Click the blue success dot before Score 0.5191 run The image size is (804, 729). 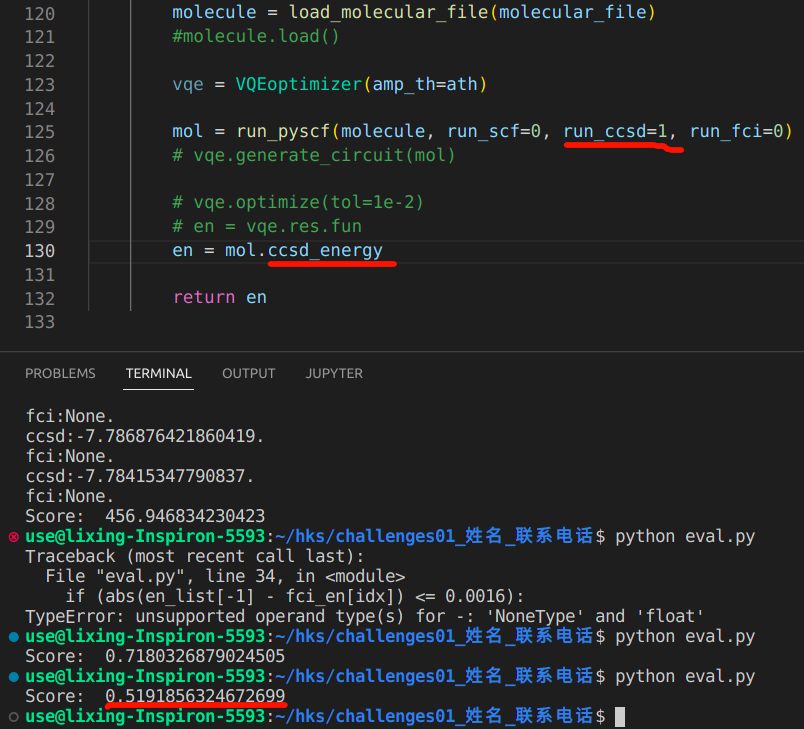pyautogui.click(x=13, y=677)
